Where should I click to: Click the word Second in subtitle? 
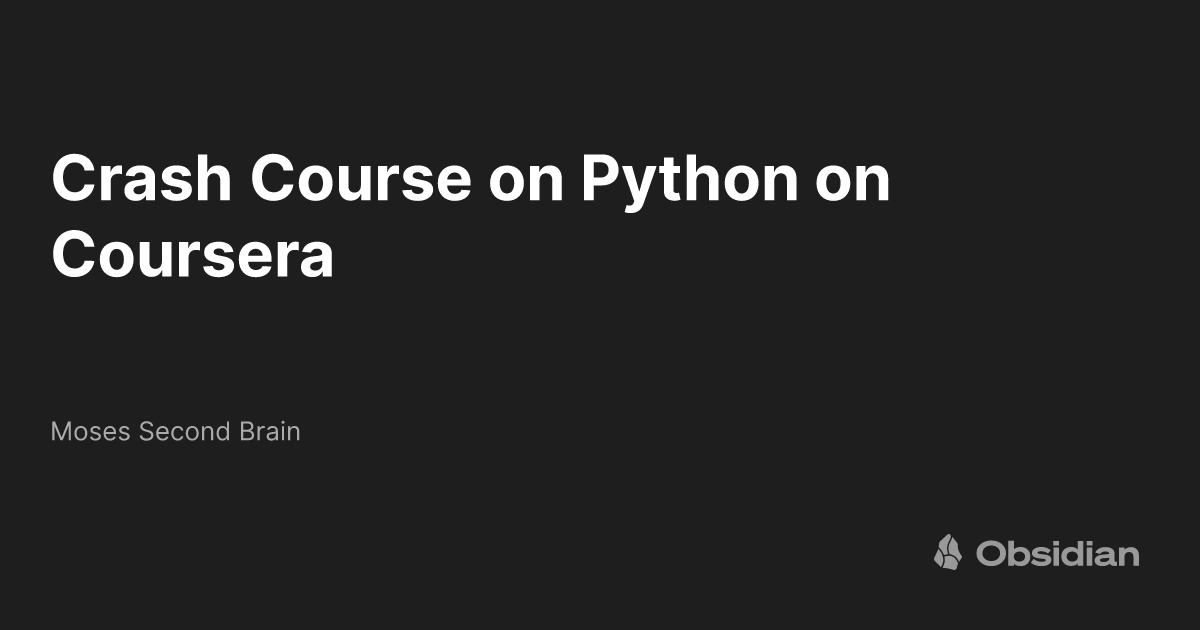pyautogui.click(x=185, y=432)
